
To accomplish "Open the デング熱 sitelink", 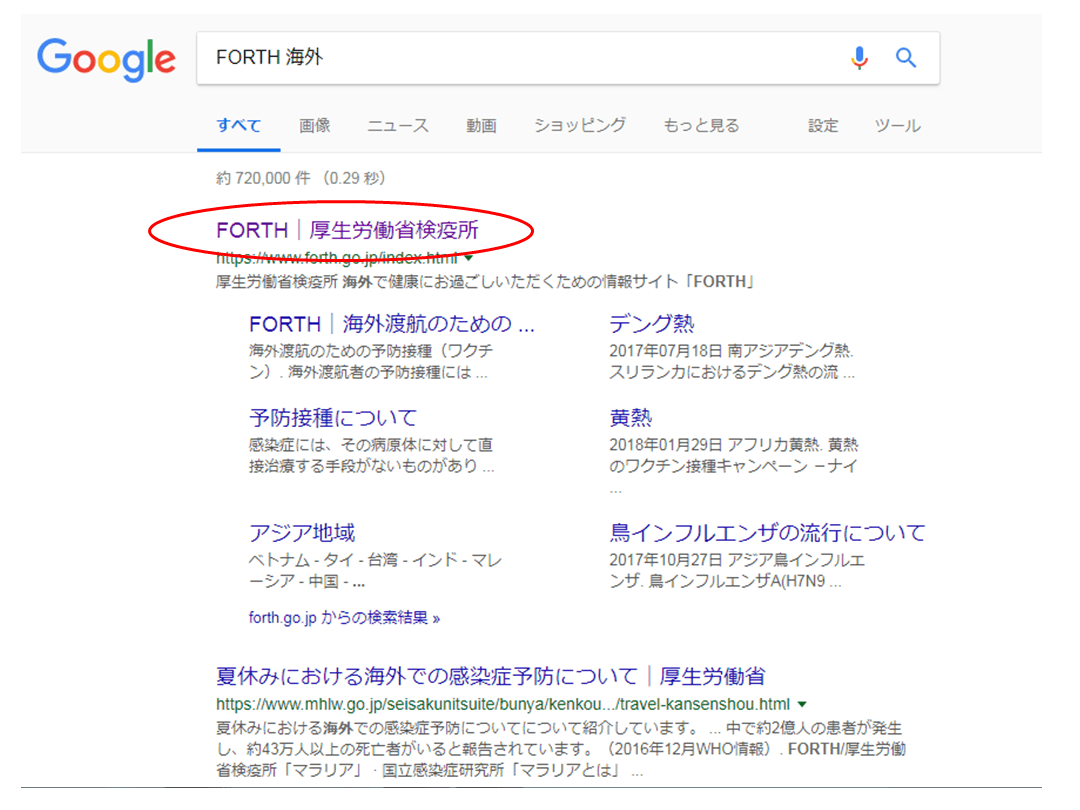I will [x=651, y=324].
